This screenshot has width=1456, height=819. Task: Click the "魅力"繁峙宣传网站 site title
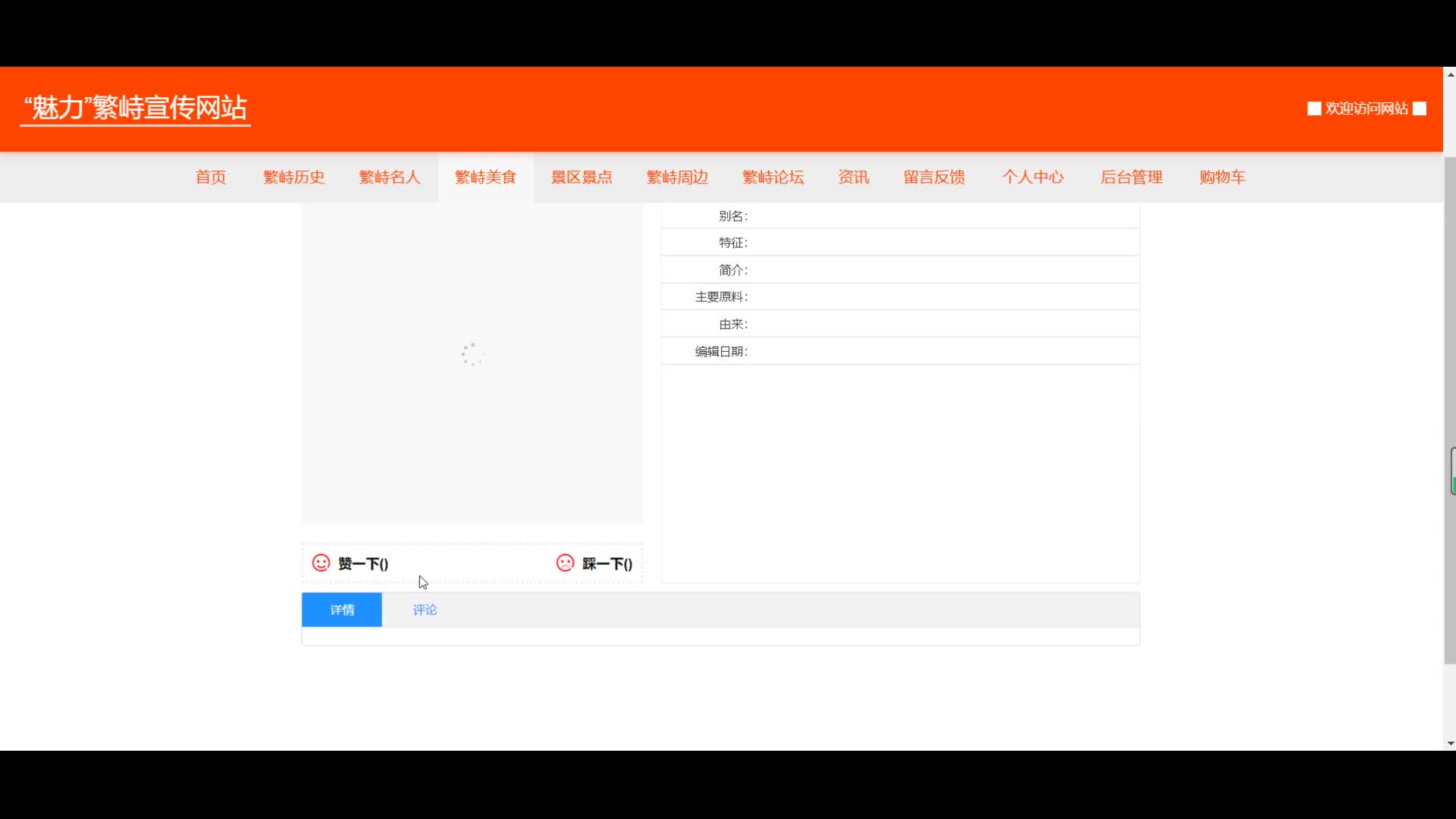pos(135,108)
